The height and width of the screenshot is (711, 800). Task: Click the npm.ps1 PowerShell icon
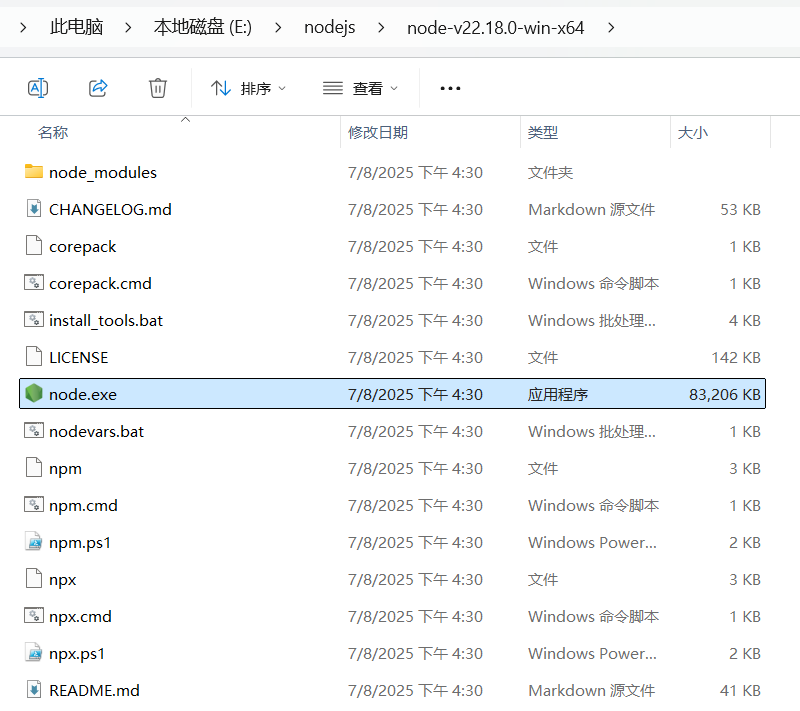pos(34,542)
